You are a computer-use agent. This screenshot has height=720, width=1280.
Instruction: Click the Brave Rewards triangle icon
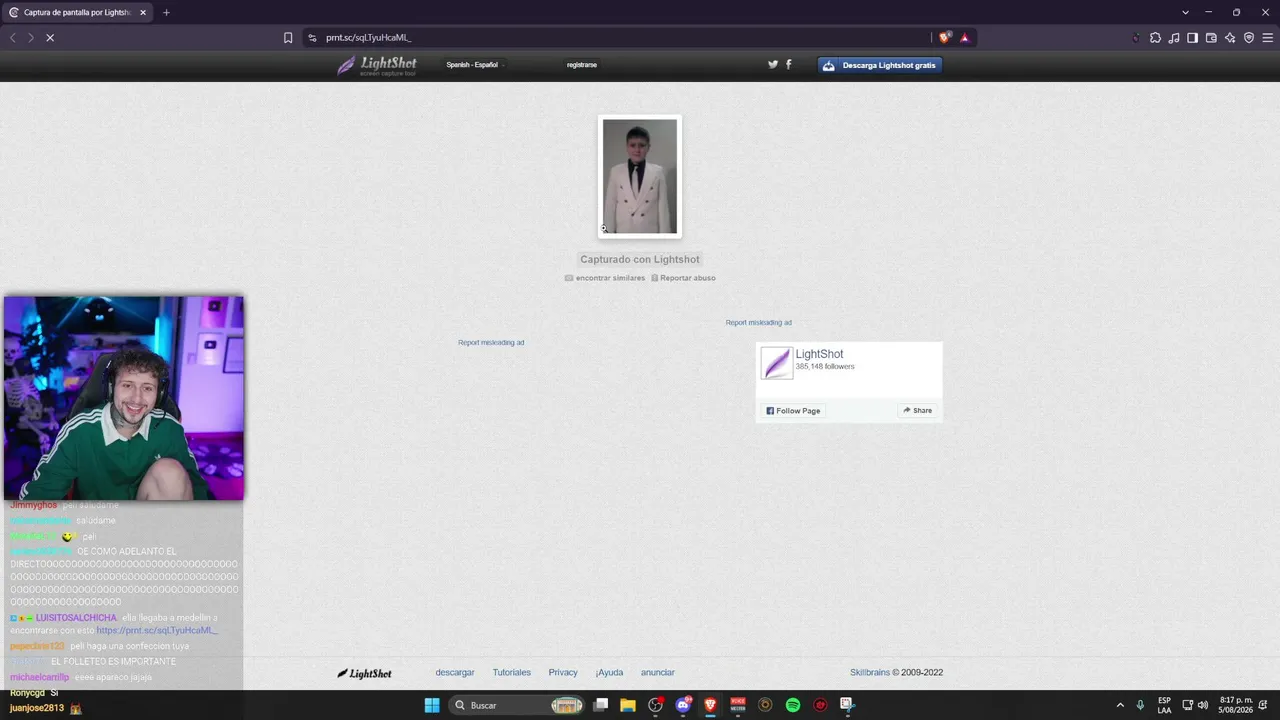964,38
